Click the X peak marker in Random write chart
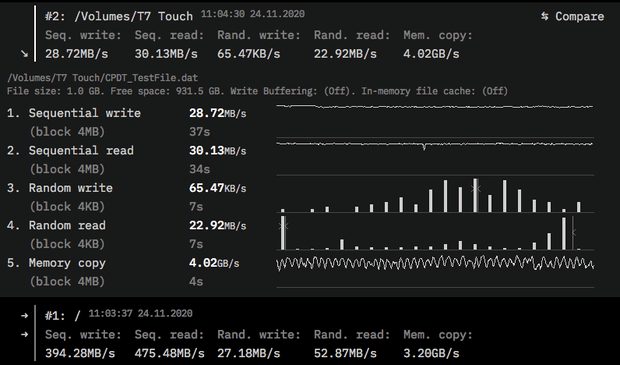The image size is (620, 365). coord(476,189)
